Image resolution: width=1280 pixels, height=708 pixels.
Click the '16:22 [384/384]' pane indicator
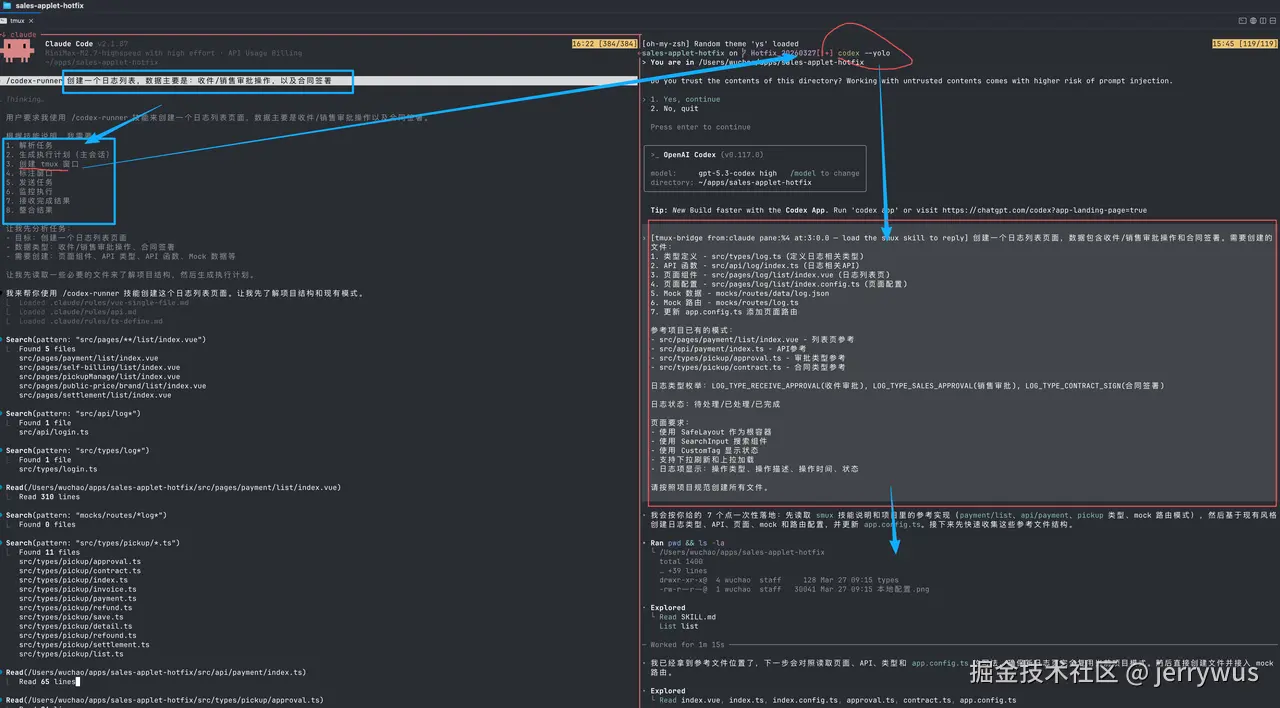click(x=604, y=44)
